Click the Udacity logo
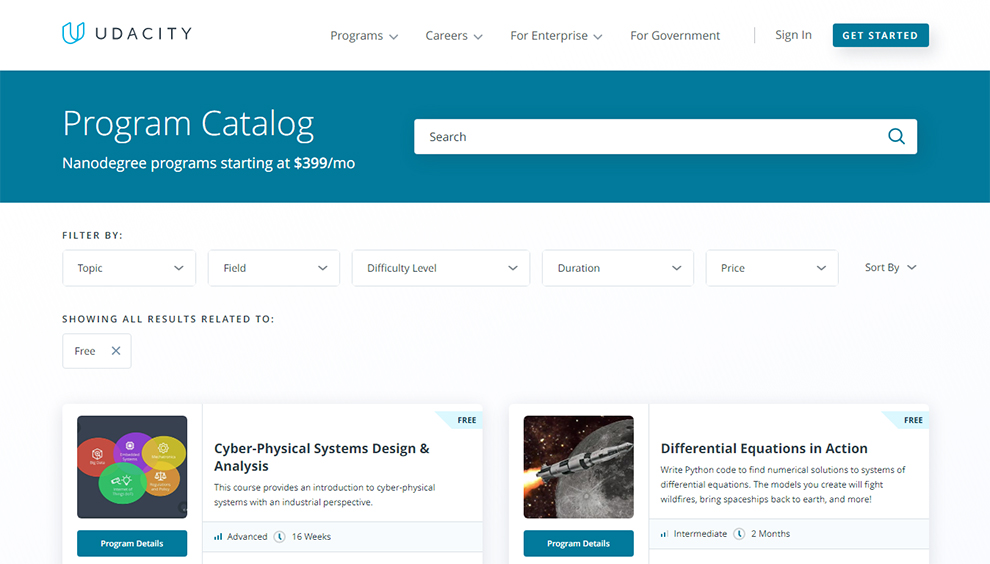990x564 pixels. (127, 33)
